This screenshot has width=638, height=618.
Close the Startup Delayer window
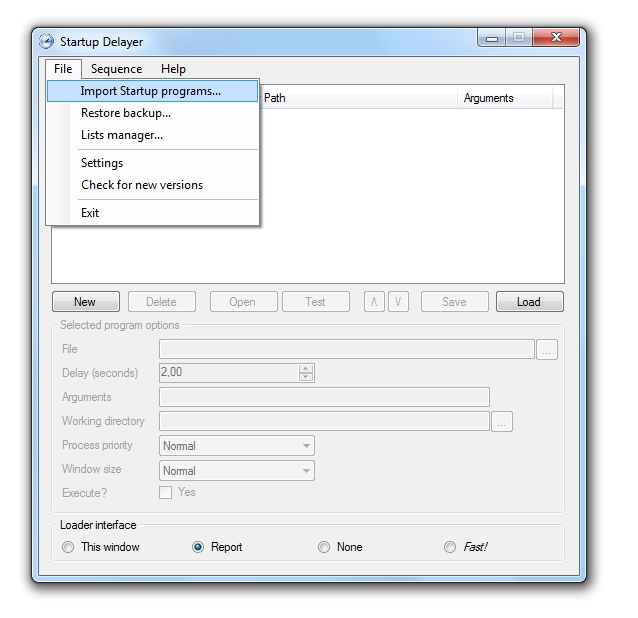click(556, 38)
